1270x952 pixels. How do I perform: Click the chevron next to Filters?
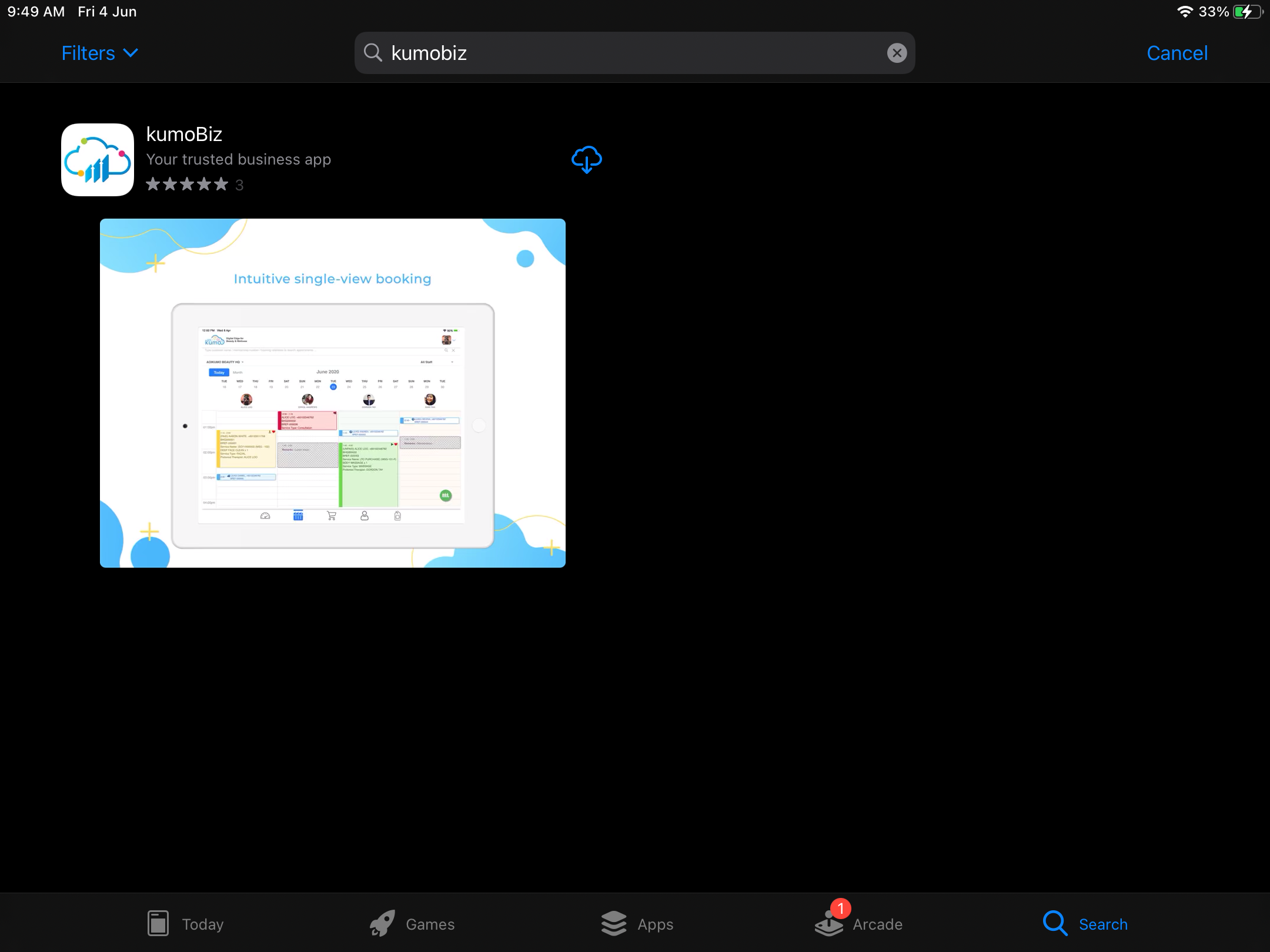pos(131,53)
